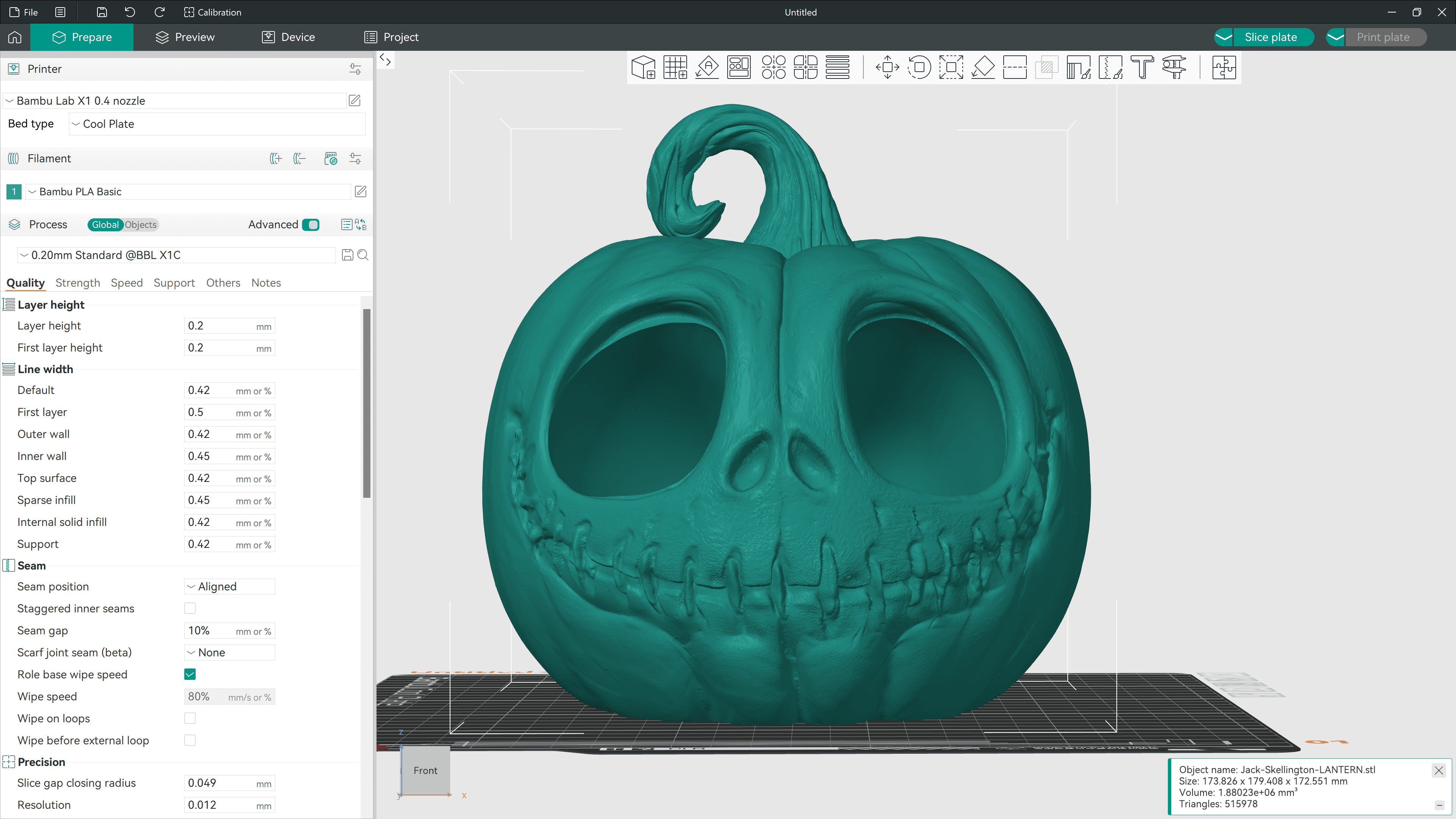Image resolution: width=1456 pixels, height=819 pixels.
Task: Collapse the sidebar with the arrow icon
Action: pos(386,60)
